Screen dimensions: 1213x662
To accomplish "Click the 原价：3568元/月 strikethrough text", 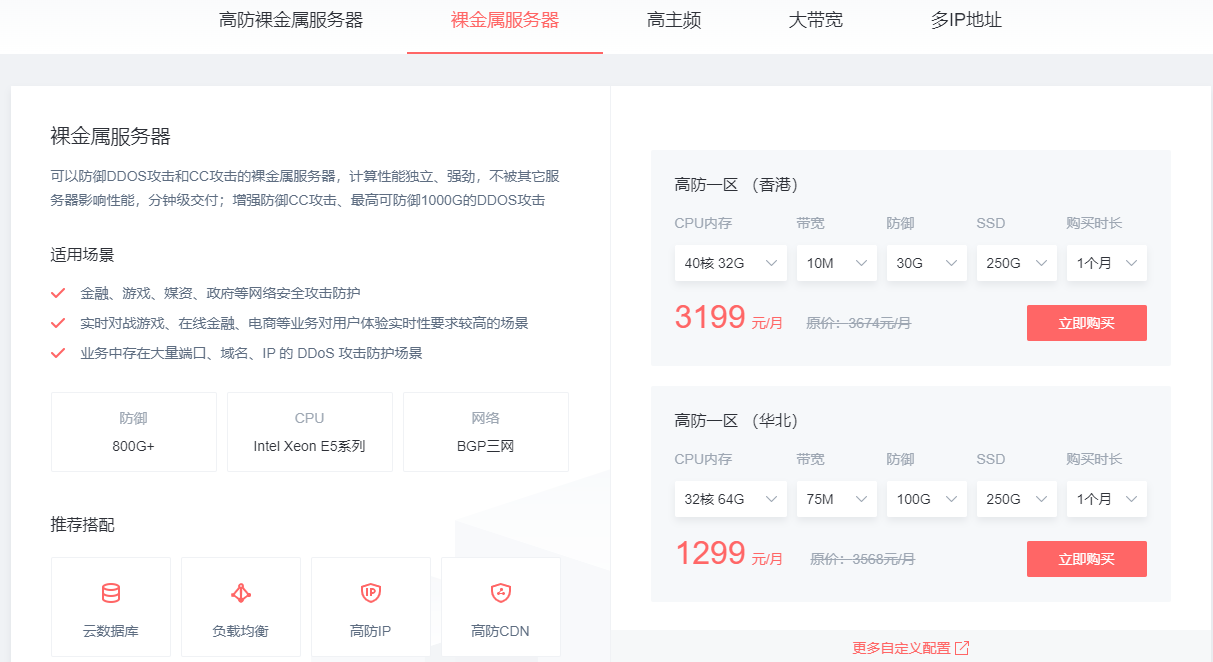I will click(862, 559).
